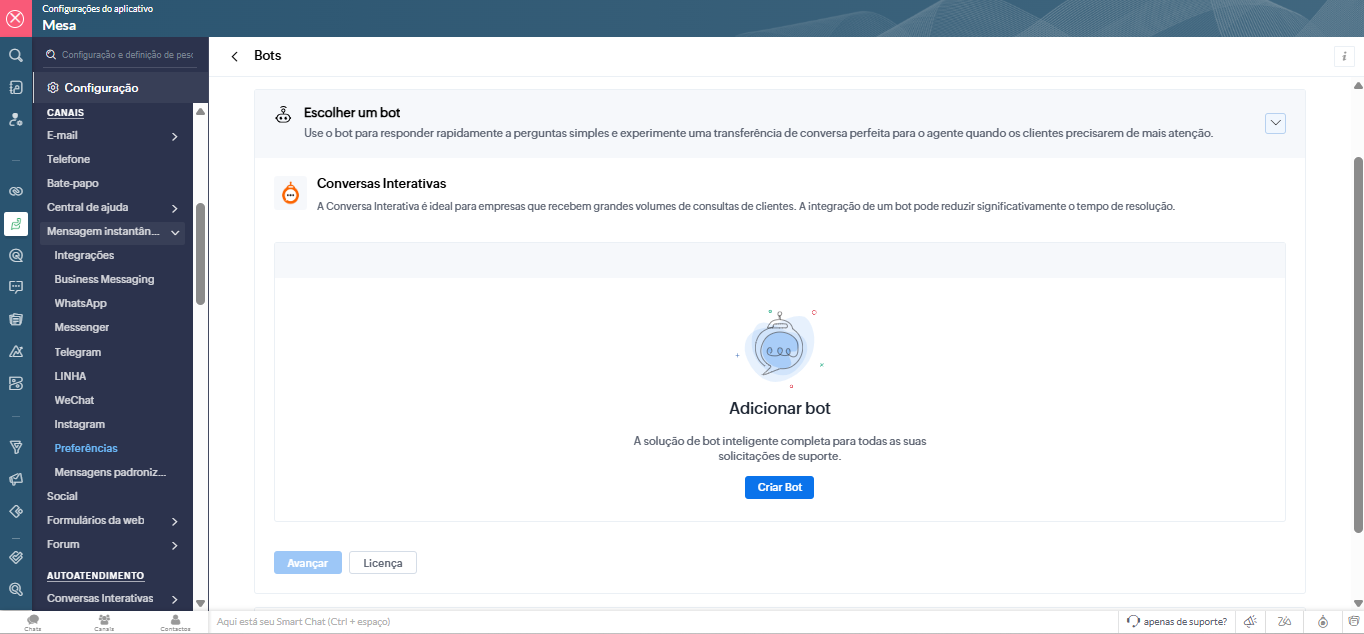
Task: Click the search icon in the left rail
Action: [15, 56]
